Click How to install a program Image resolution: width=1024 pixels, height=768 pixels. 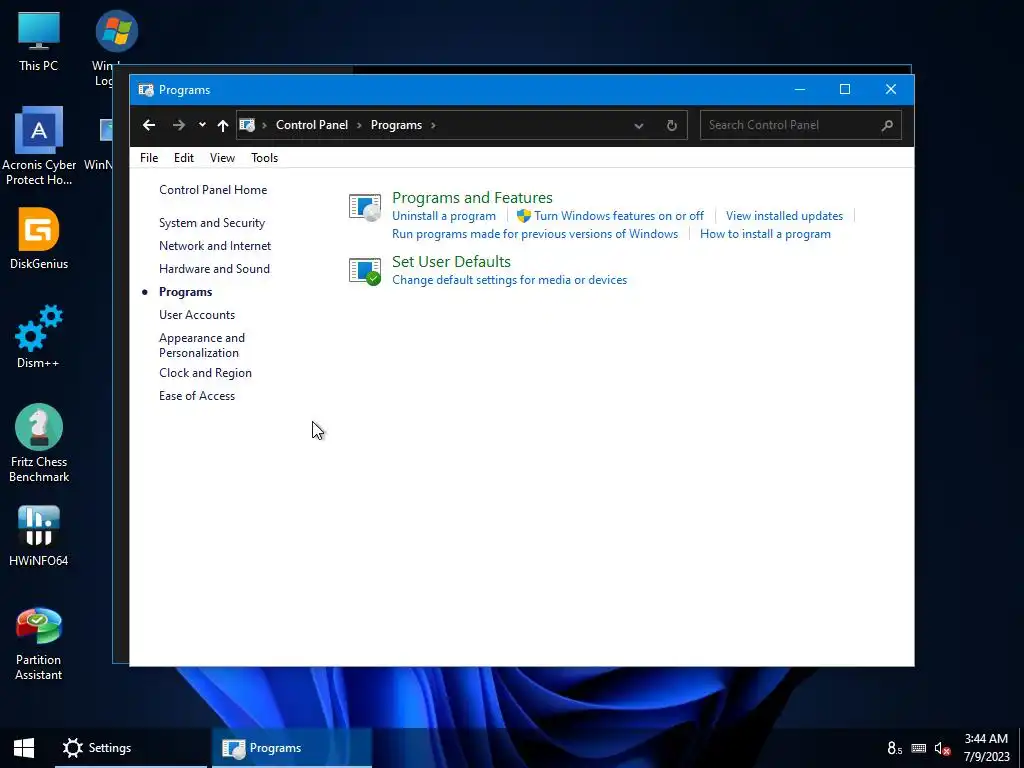[765, 234]
